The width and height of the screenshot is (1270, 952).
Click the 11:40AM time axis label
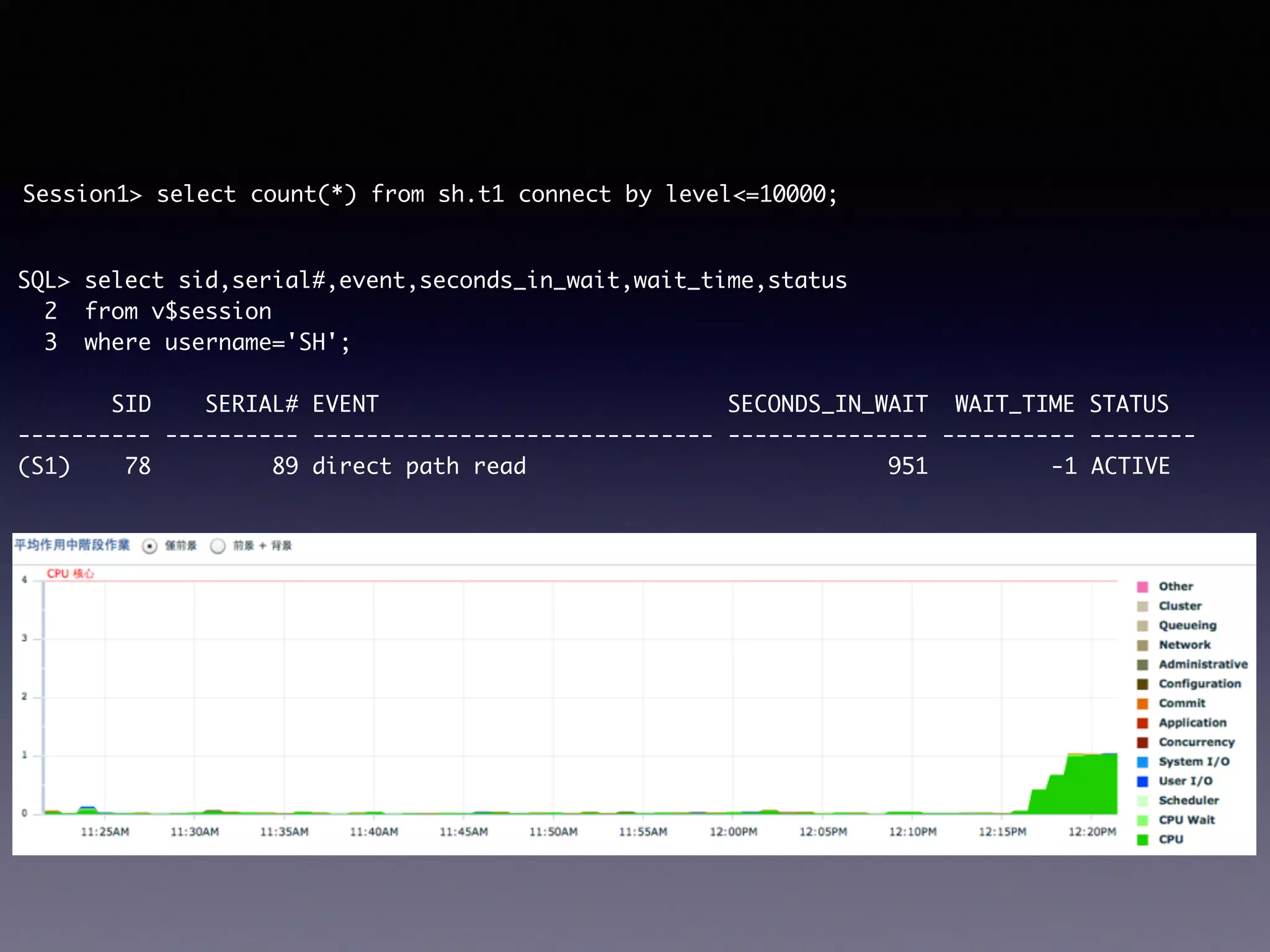374,832
